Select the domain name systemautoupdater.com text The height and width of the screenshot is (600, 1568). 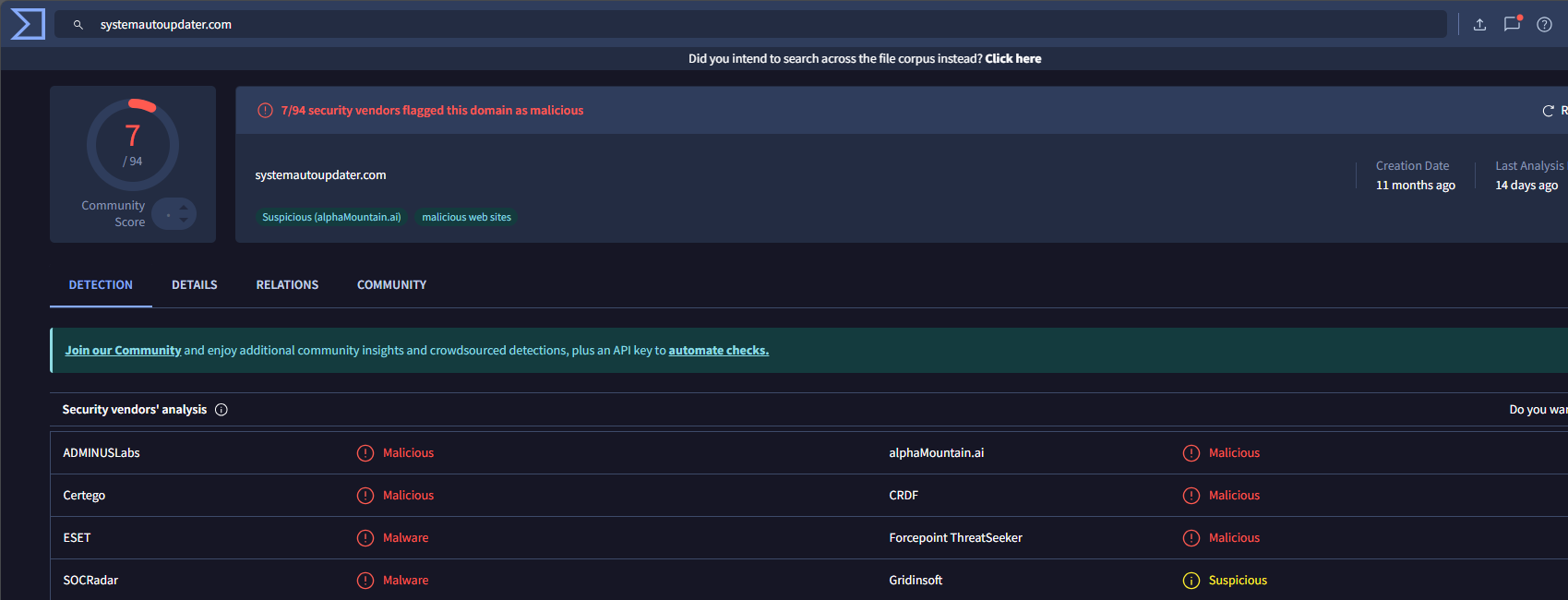[320, 175]
